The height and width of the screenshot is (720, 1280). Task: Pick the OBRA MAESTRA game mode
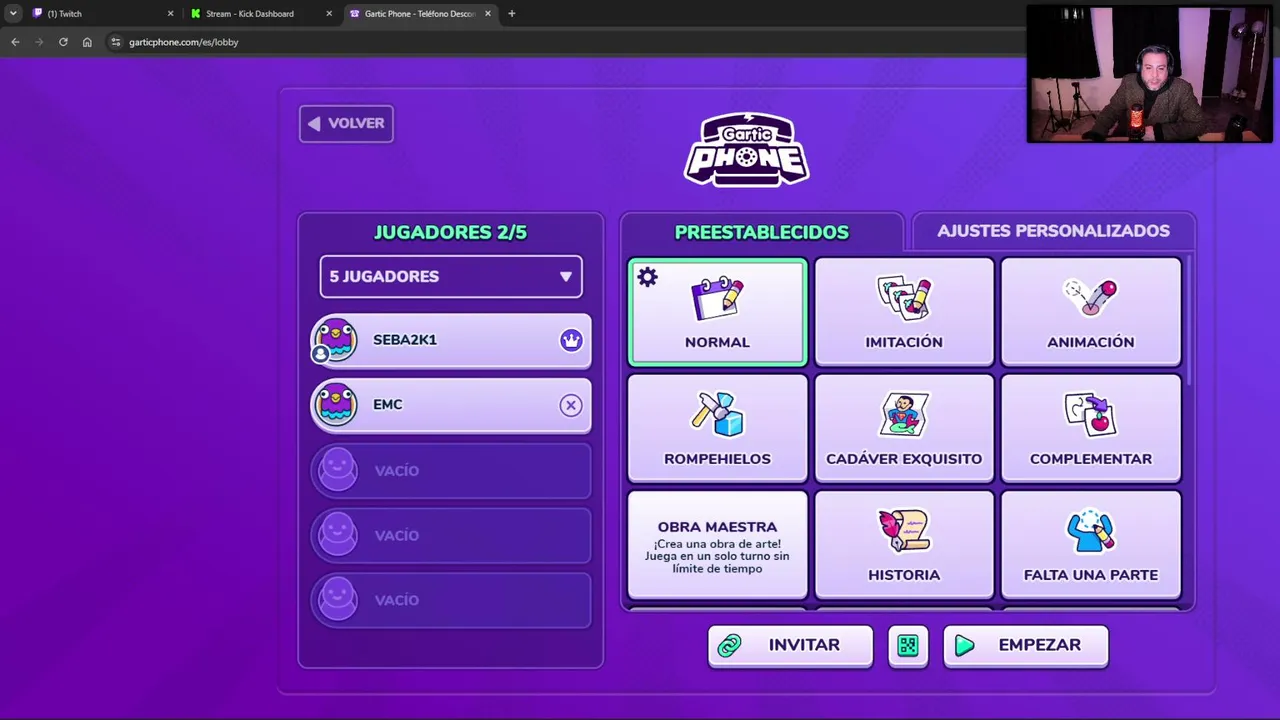point(717,546)
